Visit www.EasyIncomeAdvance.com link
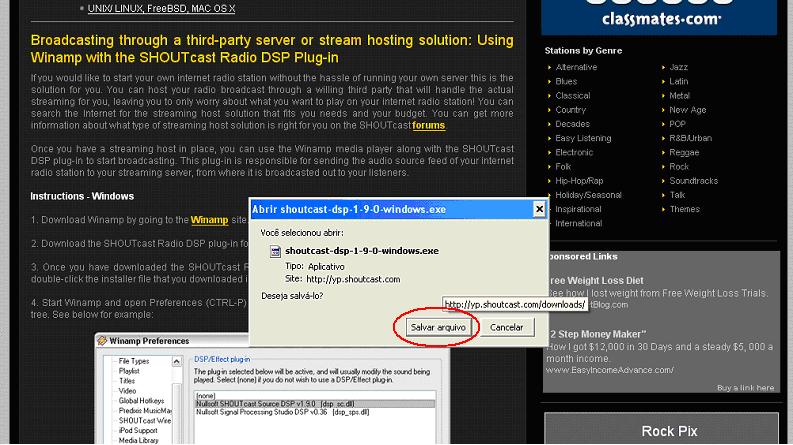 (x=609, y=370)
